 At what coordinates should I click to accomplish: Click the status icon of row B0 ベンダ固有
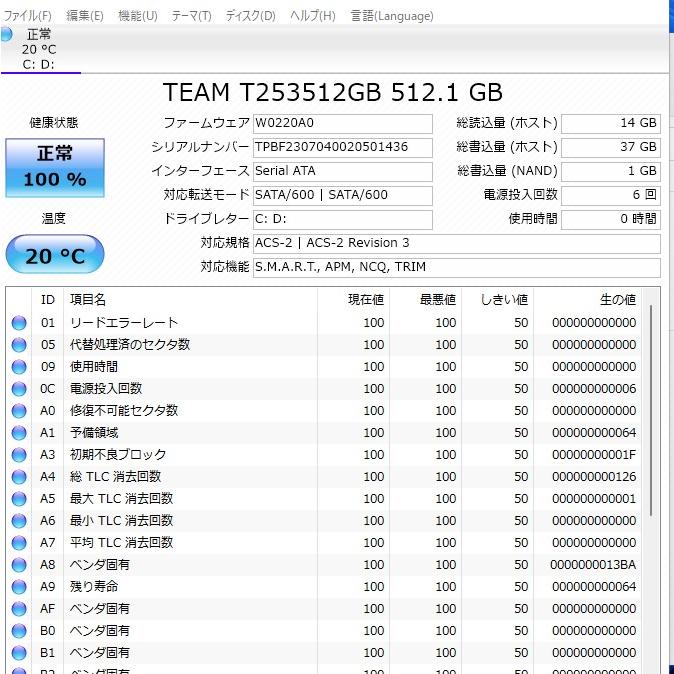(19, 631)
